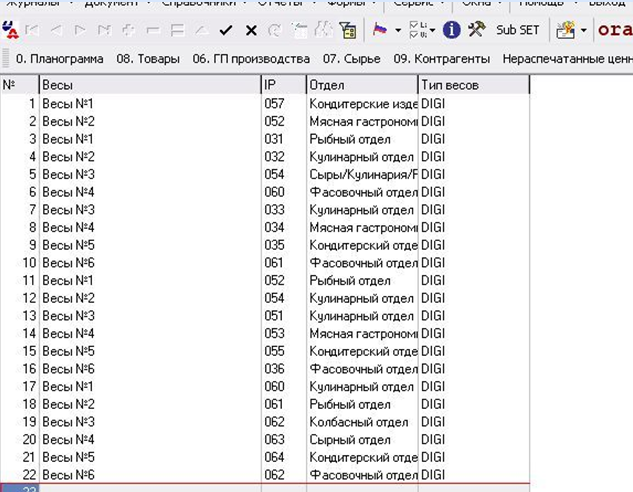This screenshot has height=492, width=633.
Task: Click the greyed triangle edit icon
Action: point(202,30)
